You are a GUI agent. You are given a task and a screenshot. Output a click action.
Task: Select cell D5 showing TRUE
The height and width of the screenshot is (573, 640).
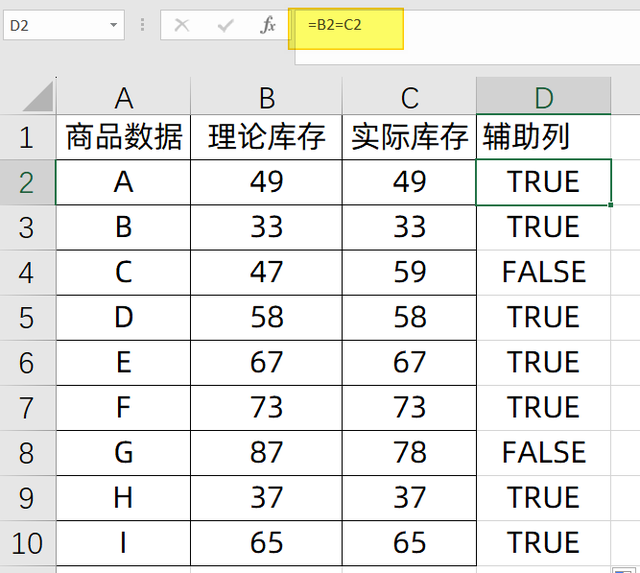pos(544,318)
